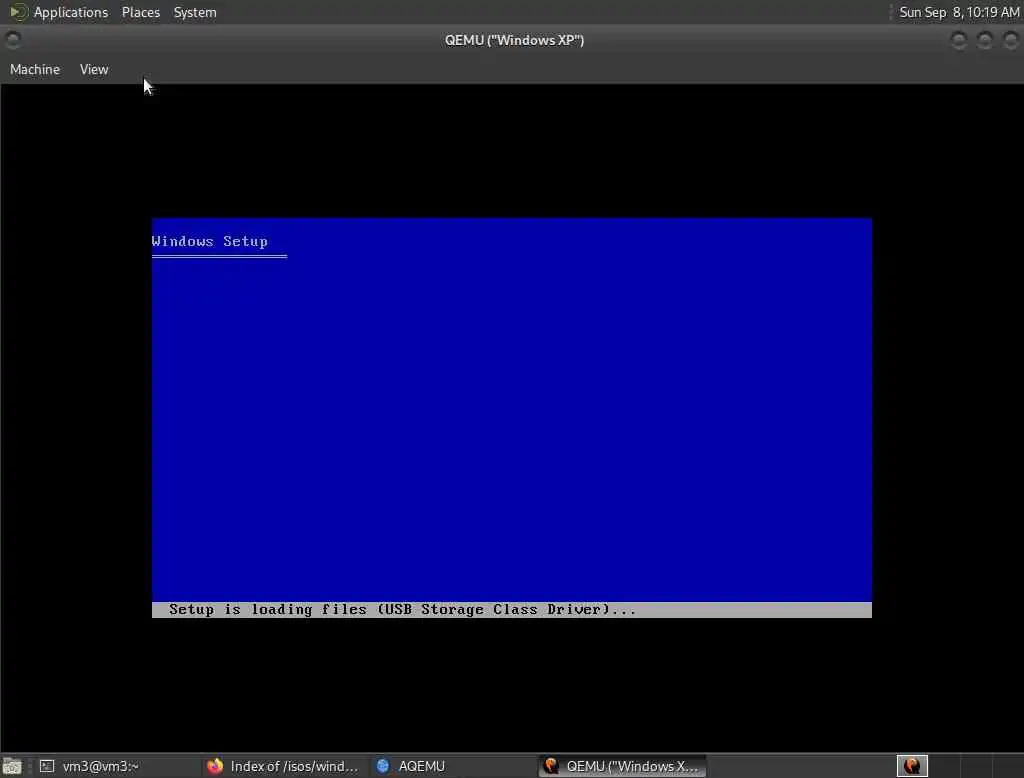Maximize the QEMU window

pyautogui.click(x=985, y=41)
